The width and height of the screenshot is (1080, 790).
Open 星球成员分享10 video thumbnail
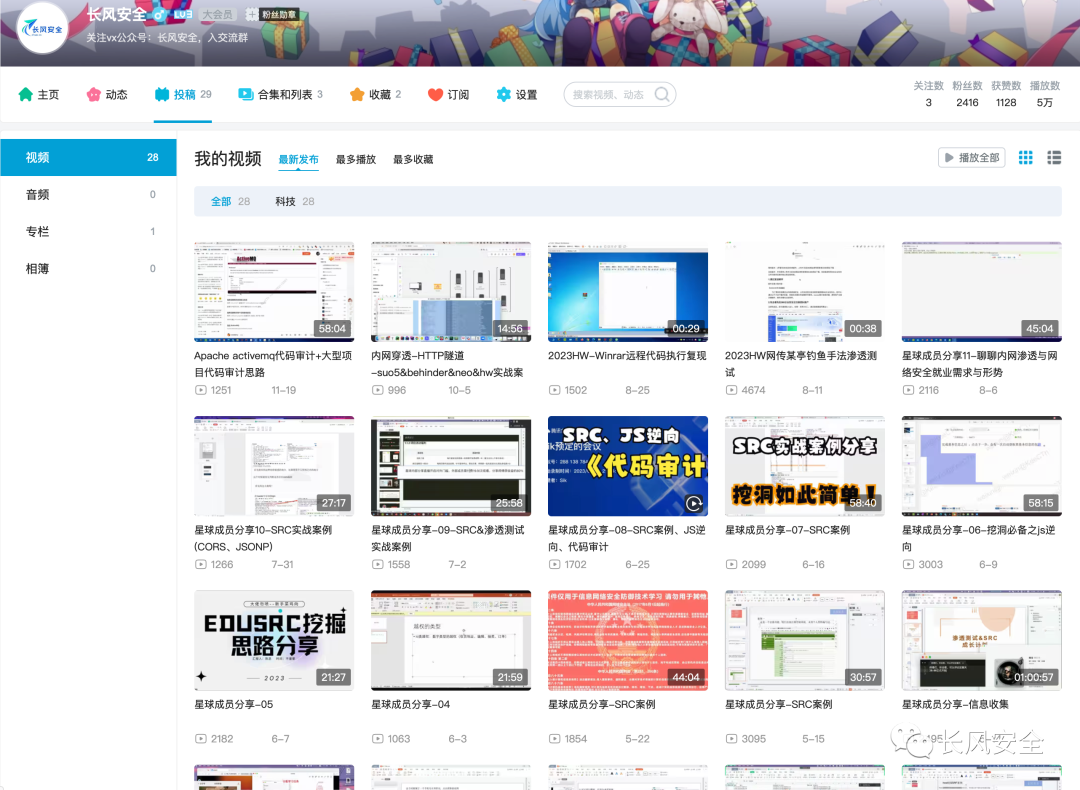(274, 466)
